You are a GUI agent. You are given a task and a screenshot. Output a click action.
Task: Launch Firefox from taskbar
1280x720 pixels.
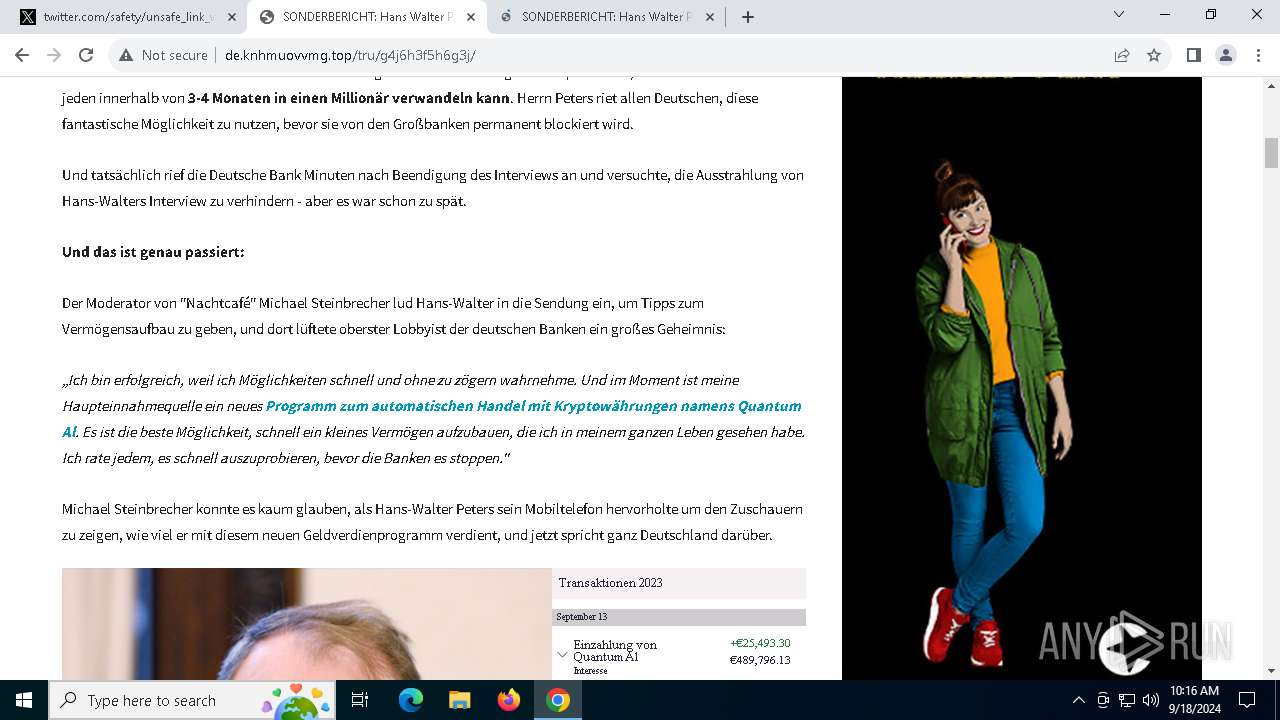click(508, 700)
